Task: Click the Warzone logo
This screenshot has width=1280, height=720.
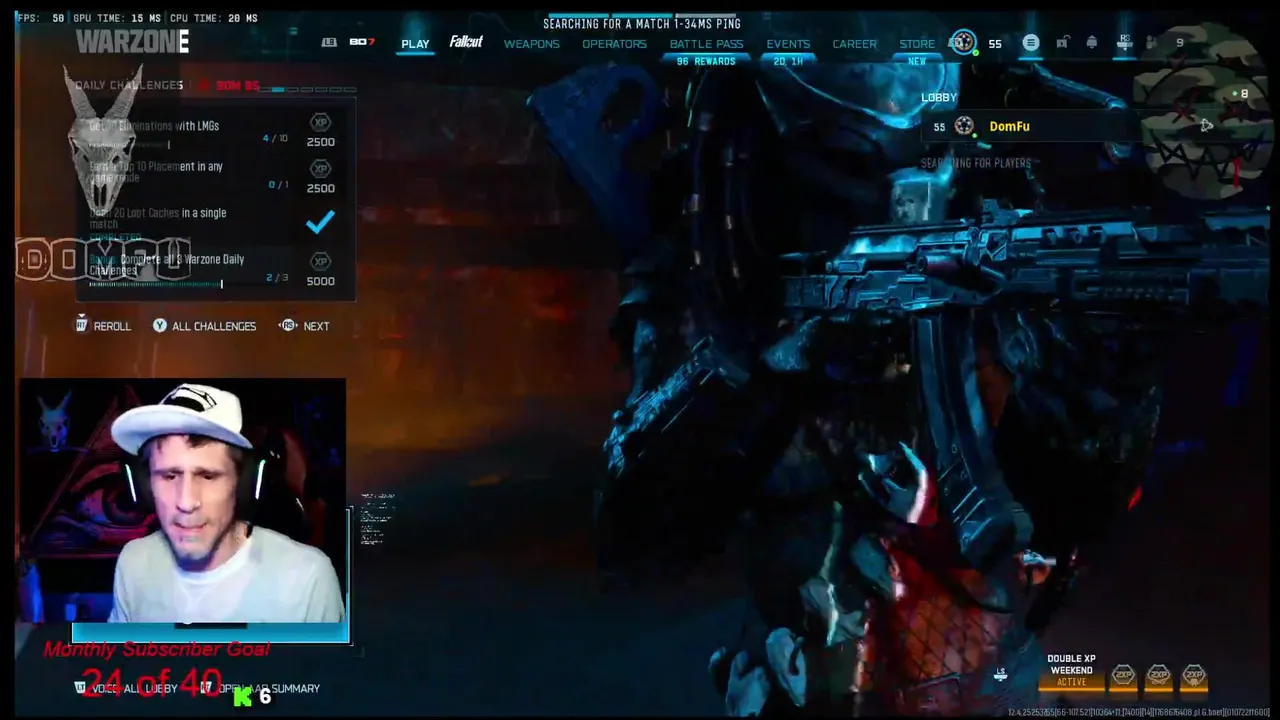Action: click(x=132, y=41)
